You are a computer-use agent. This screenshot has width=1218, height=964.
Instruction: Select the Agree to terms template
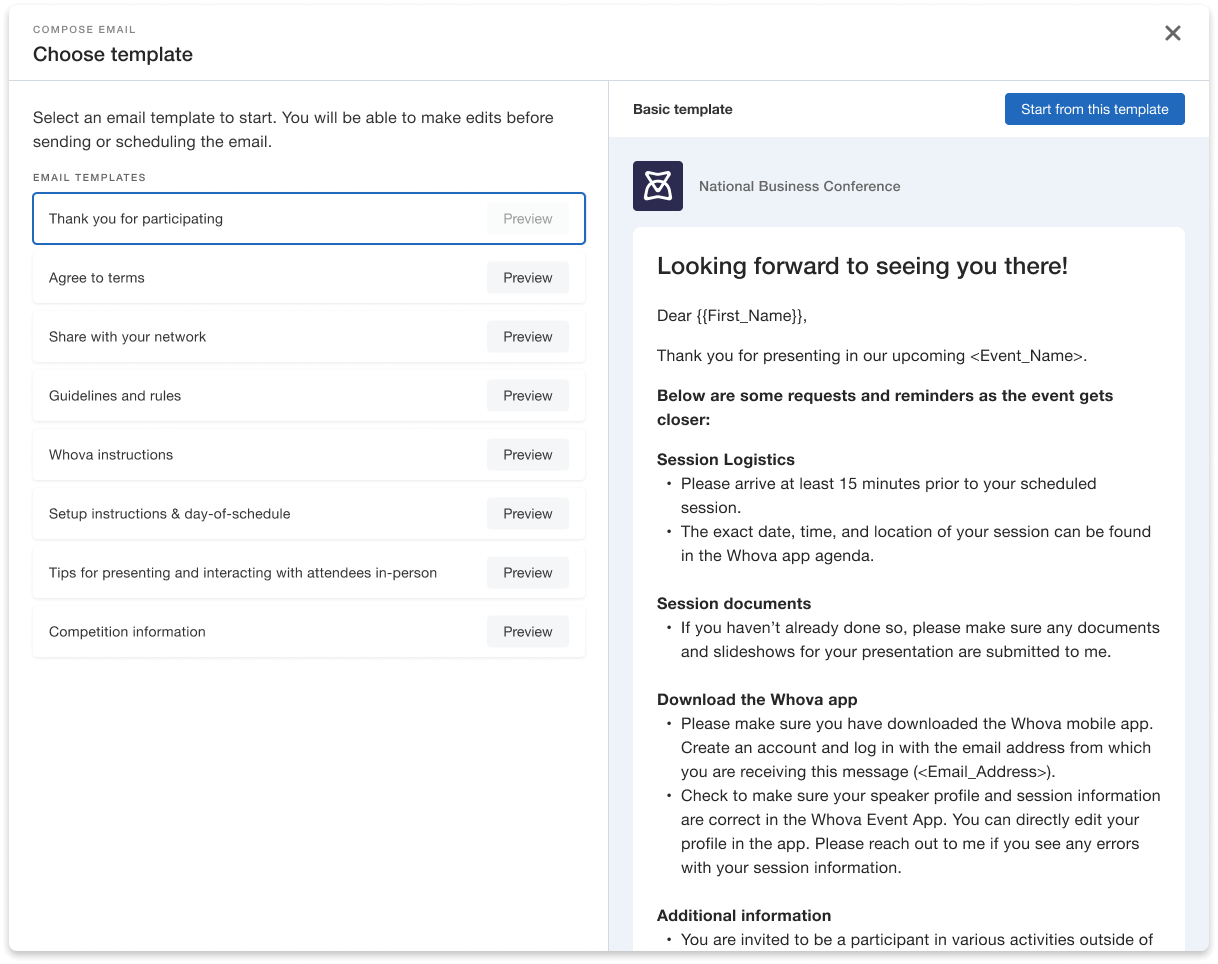[x=97, y=278]
